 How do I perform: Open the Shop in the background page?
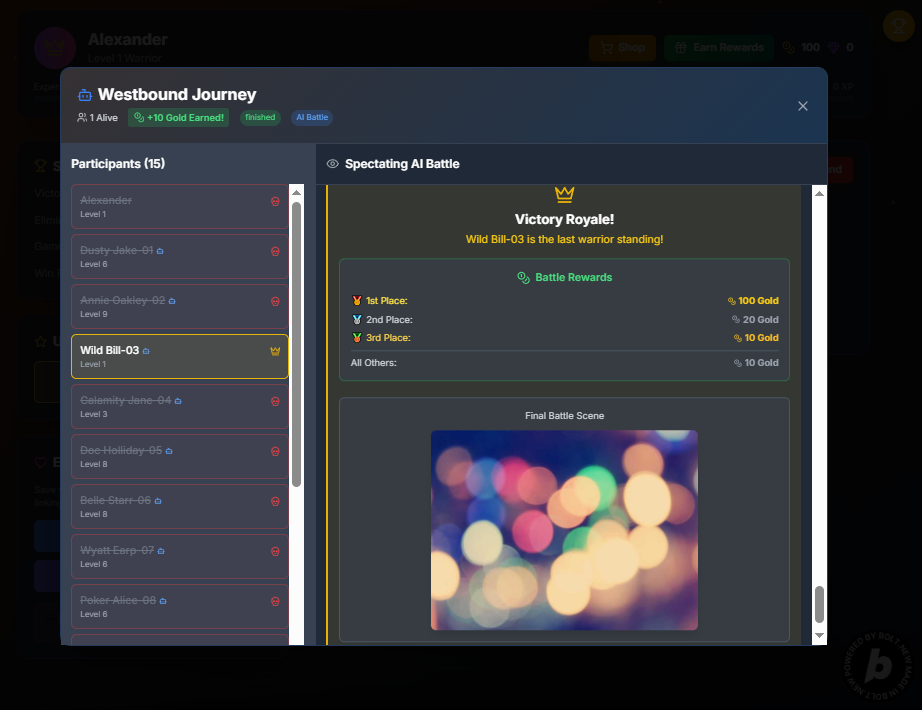click(622, 48)
